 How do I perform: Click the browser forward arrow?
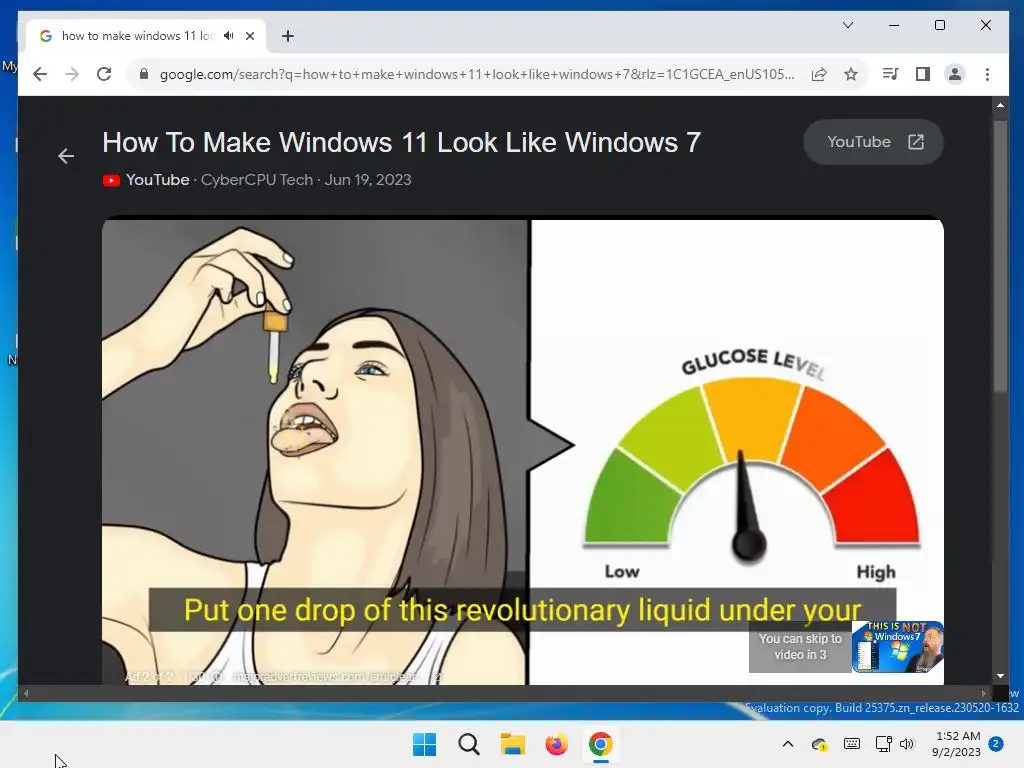tap(72, 74)
